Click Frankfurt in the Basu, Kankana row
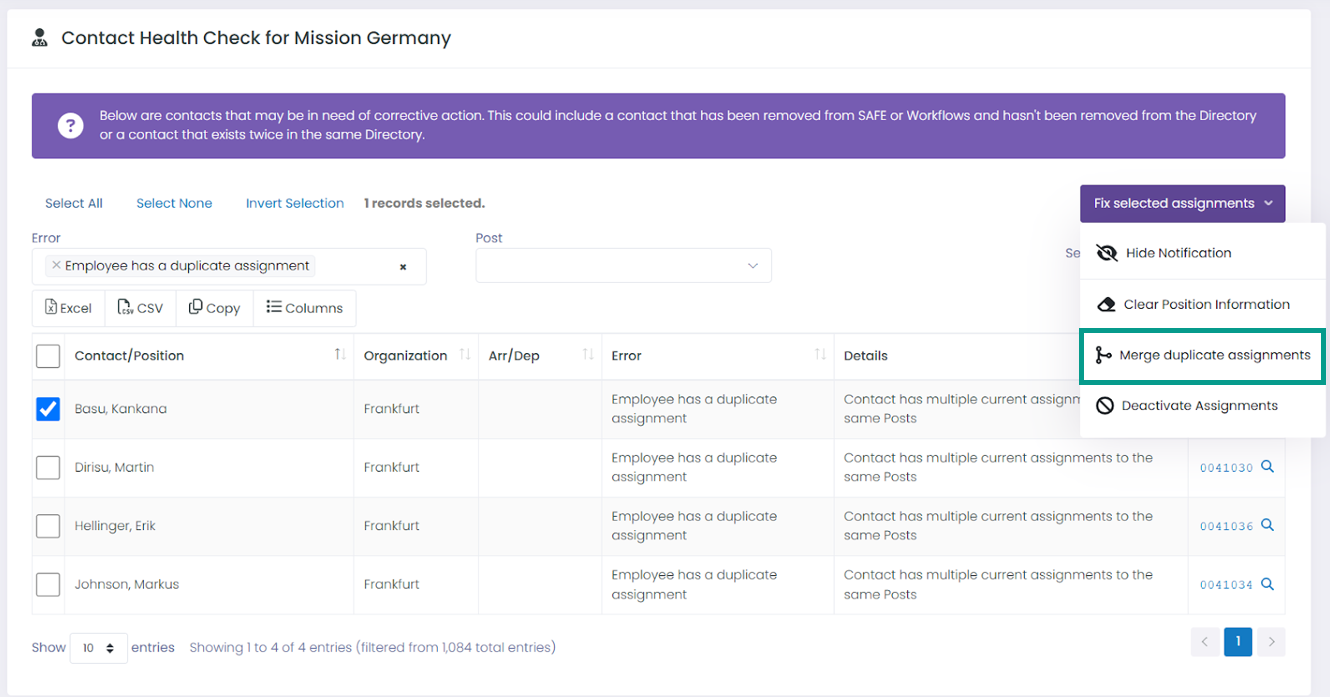Screen dimensions: 1330x697 tap(392, 409)
